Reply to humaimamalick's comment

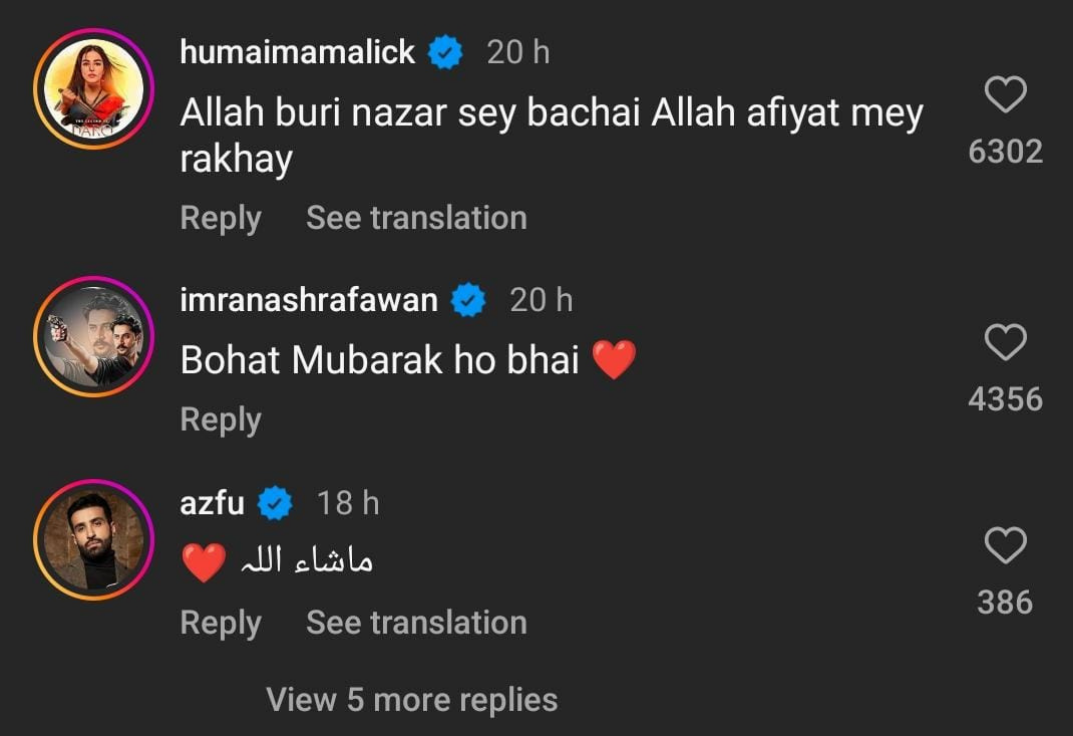(220, 218)
